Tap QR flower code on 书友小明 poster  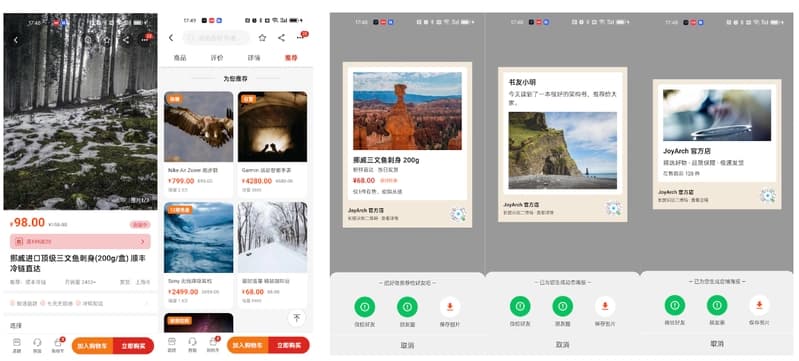point(614,208)
